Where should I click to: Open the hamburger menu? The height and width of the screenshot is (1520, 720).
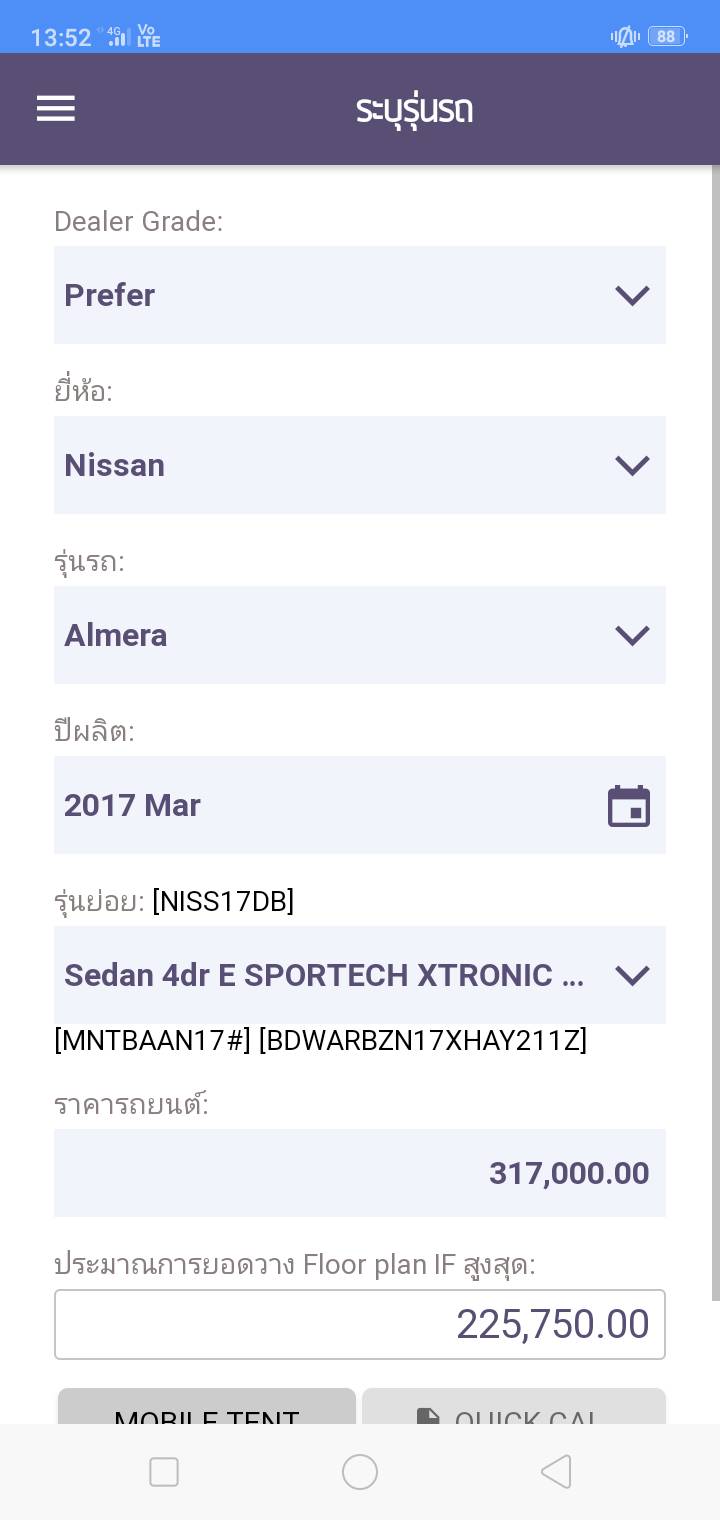(x=56, y=108)
